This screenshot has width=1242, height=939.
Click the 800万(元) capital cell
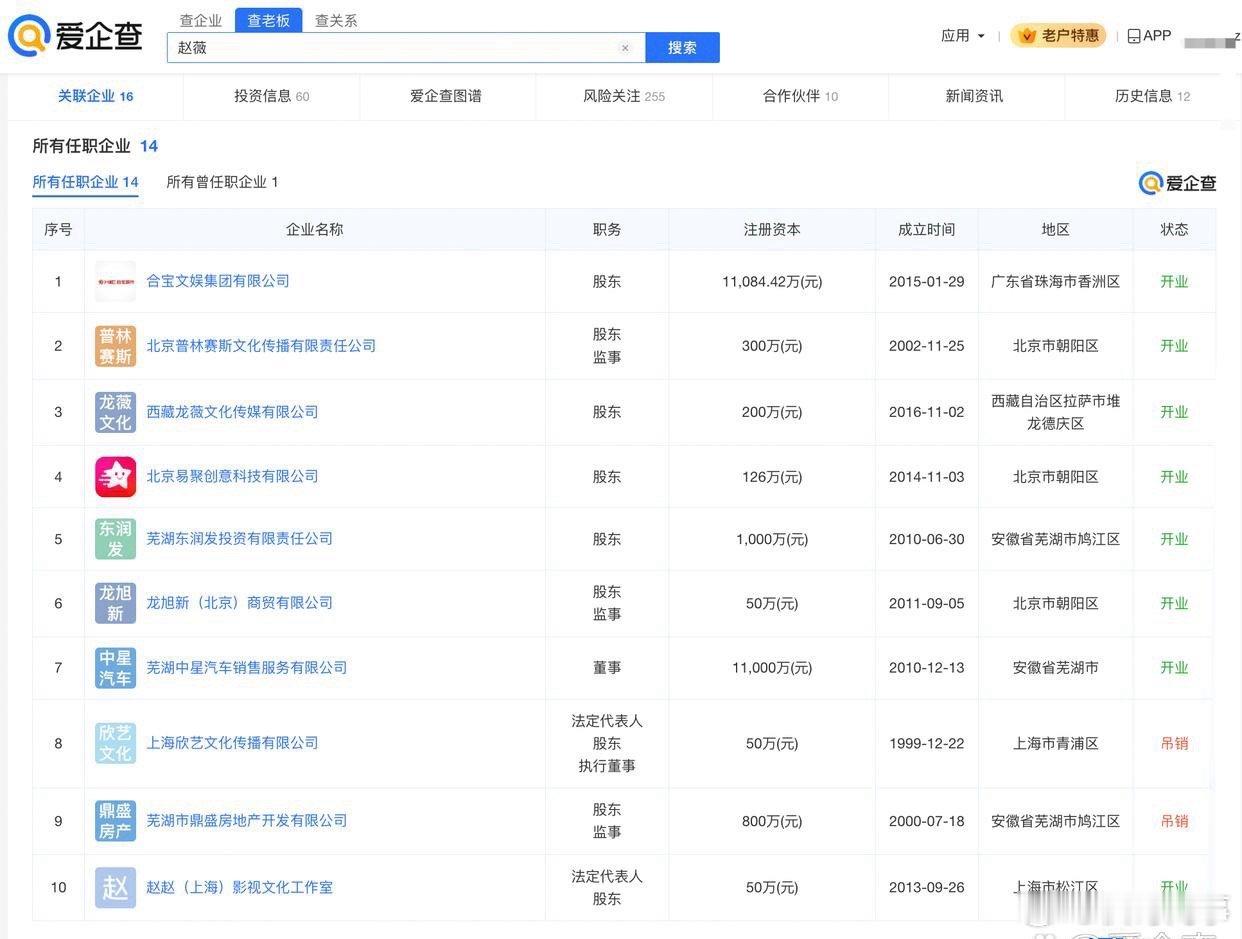(772, 822)
